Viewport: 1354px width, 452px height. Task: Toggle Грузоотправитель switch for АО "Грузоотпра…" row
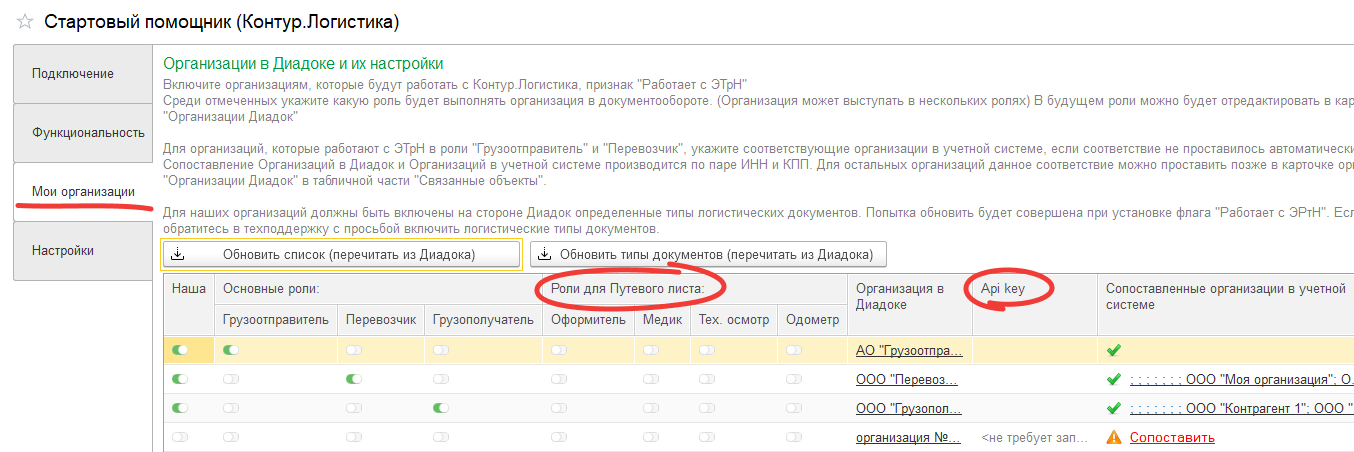231,351
